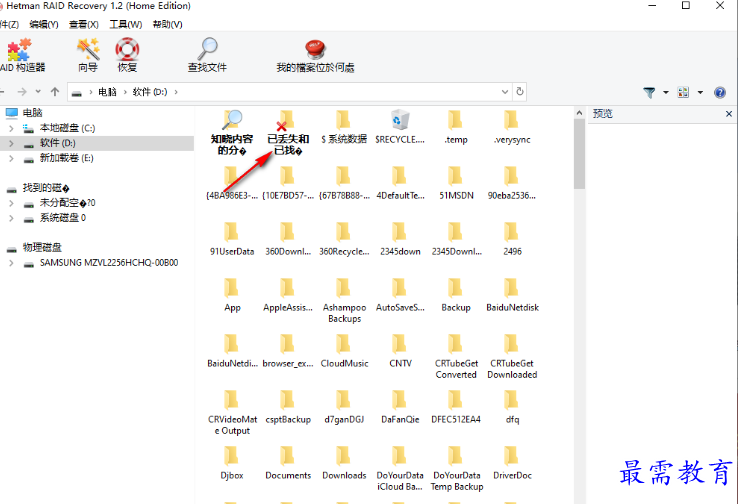Screen dimensions: 741x504
Task: Open the RAID 构造器 tool
Action: click(22, 55)
